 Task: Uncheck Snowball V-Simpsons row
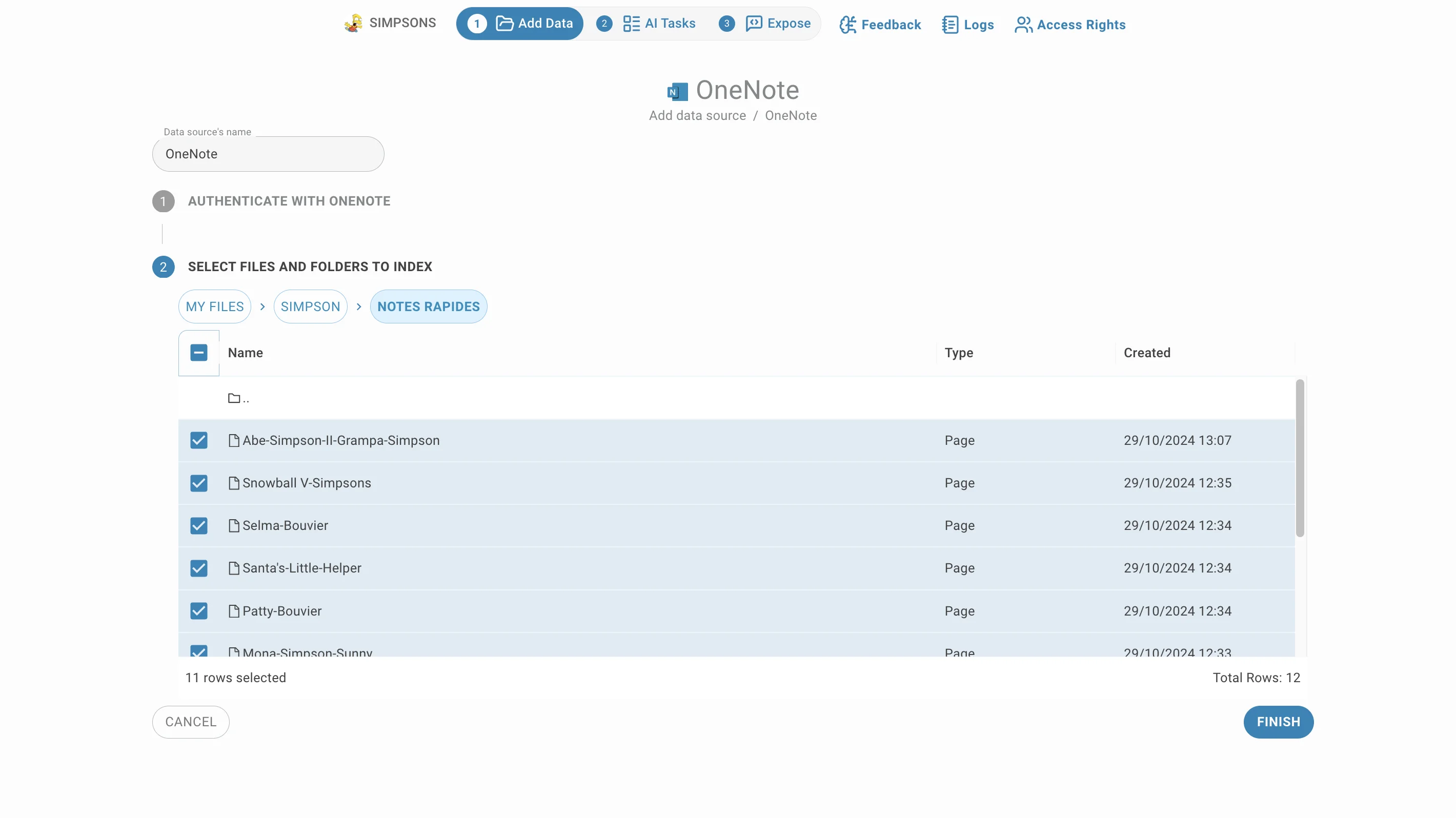pyautogui.click(x=199, y=483)
